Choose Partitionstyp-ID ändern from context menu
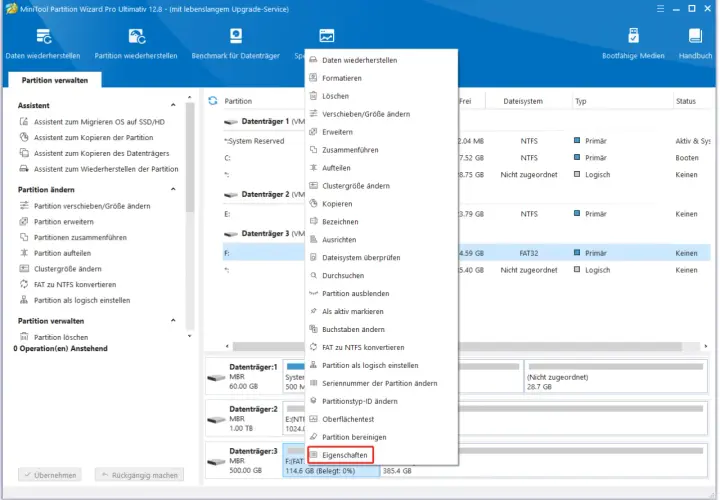The image size is (720, 500). click(x=381, y=401)
